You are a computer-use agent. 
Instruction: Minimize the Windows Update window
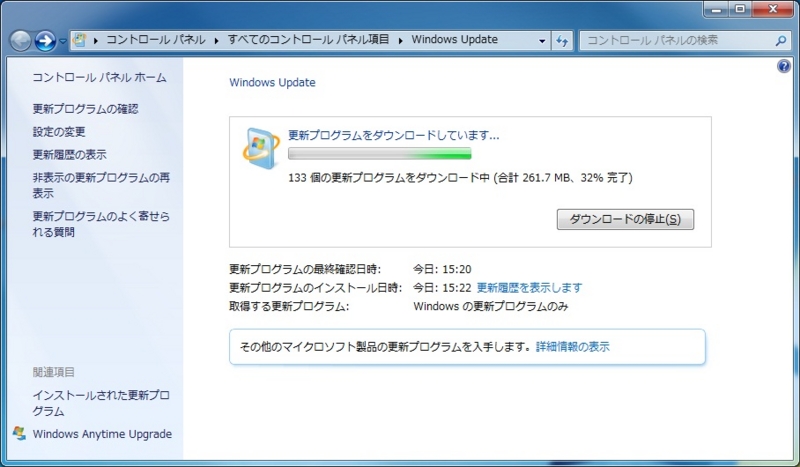click(x=716, y=9)
